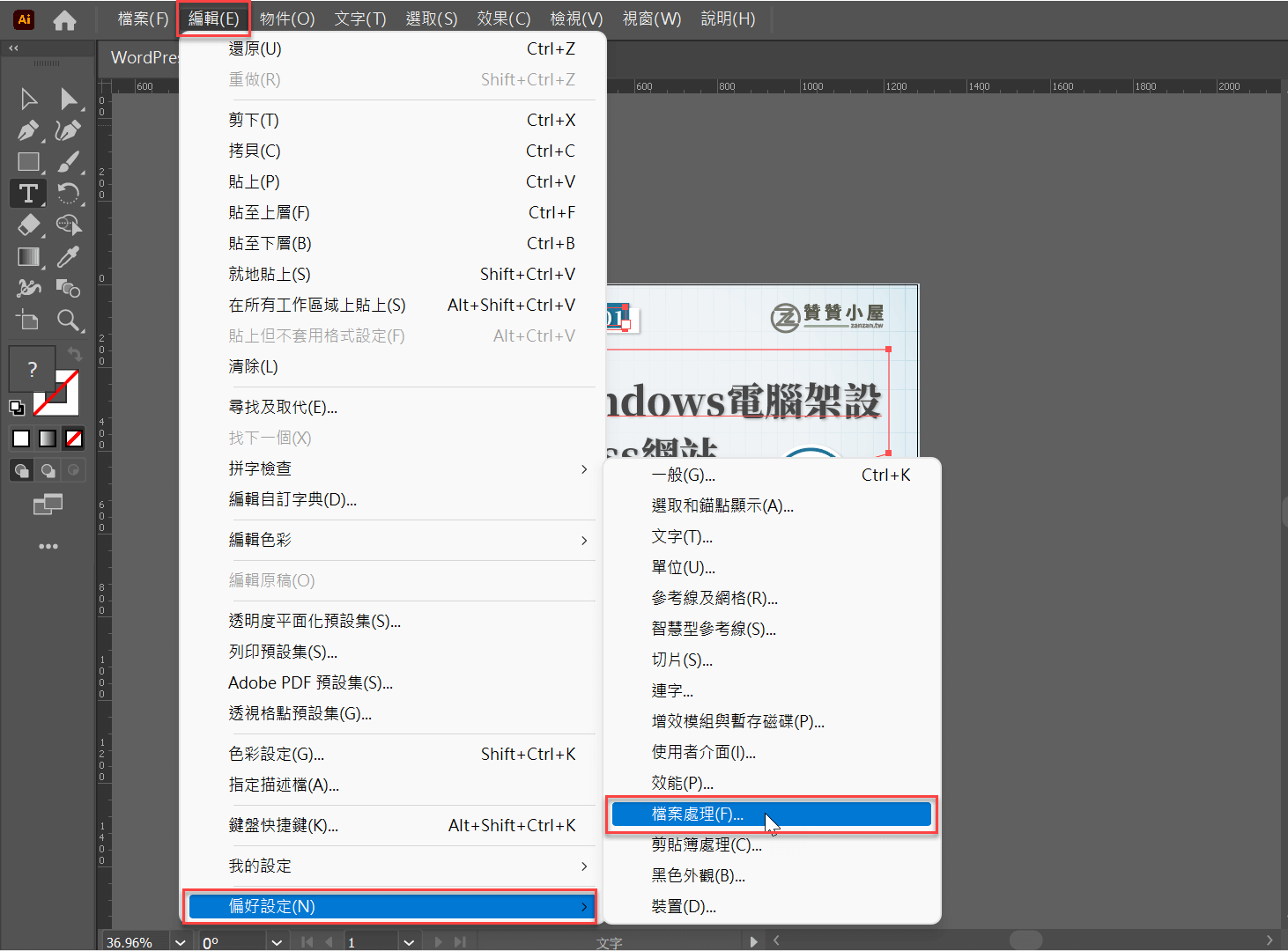Screen dimensions: 1288x951
Task: Activate the Zoom magnifier tool
Action: point(68,320)
